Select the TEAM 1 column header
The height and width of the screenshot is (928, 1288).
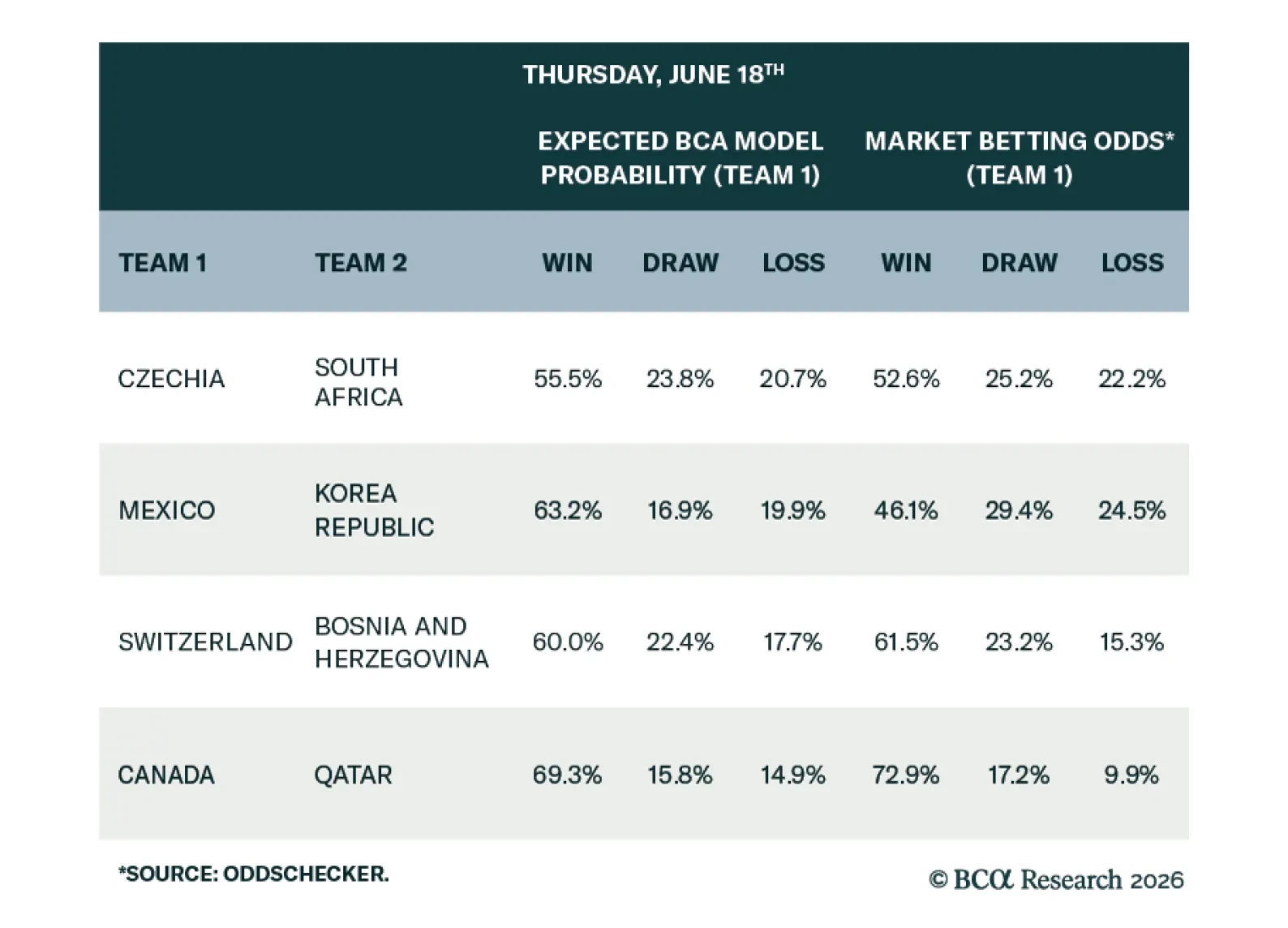click(x=162, y=263)
